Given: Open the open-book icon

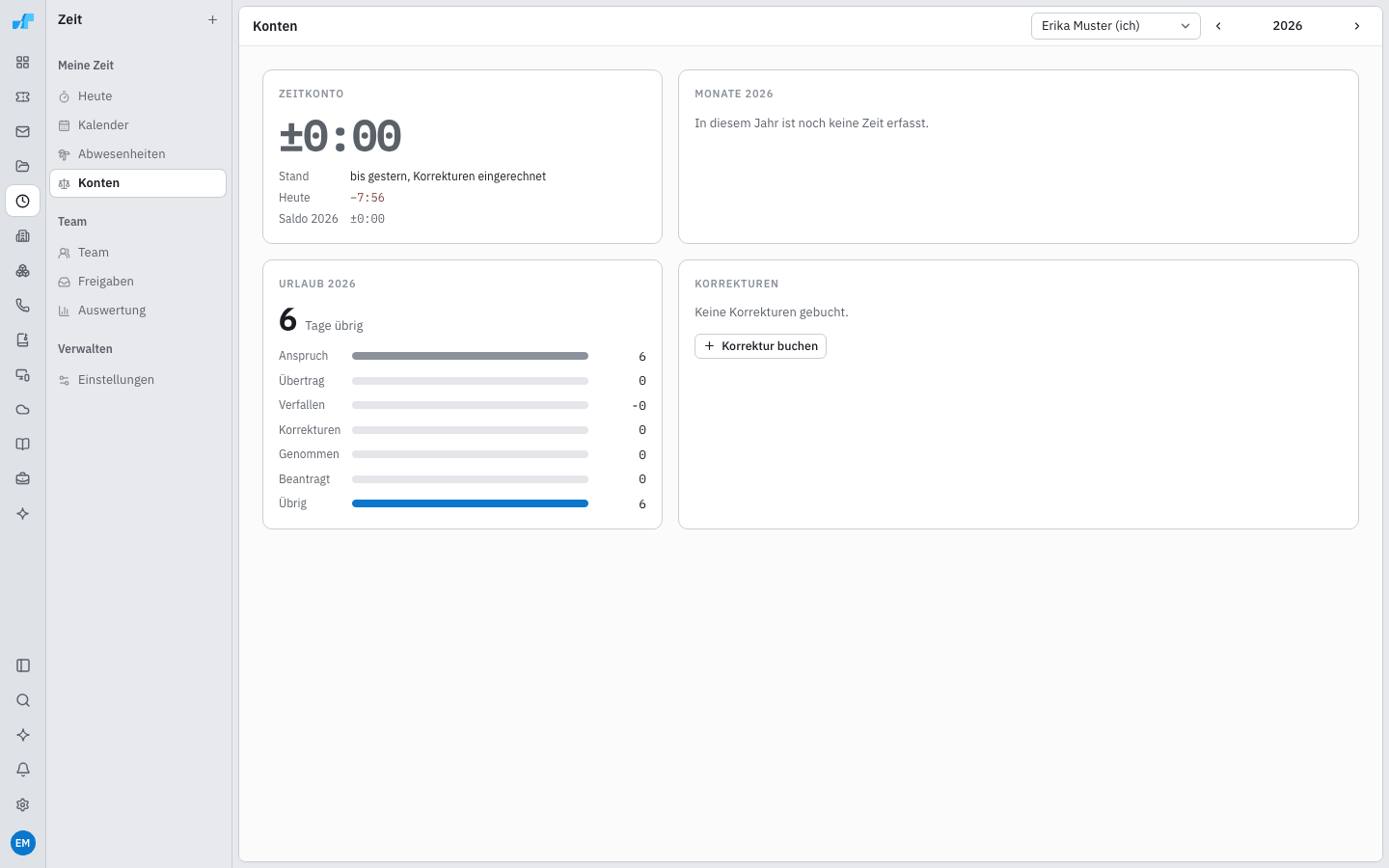Looking at the screenshot, I should click(23, 445).
